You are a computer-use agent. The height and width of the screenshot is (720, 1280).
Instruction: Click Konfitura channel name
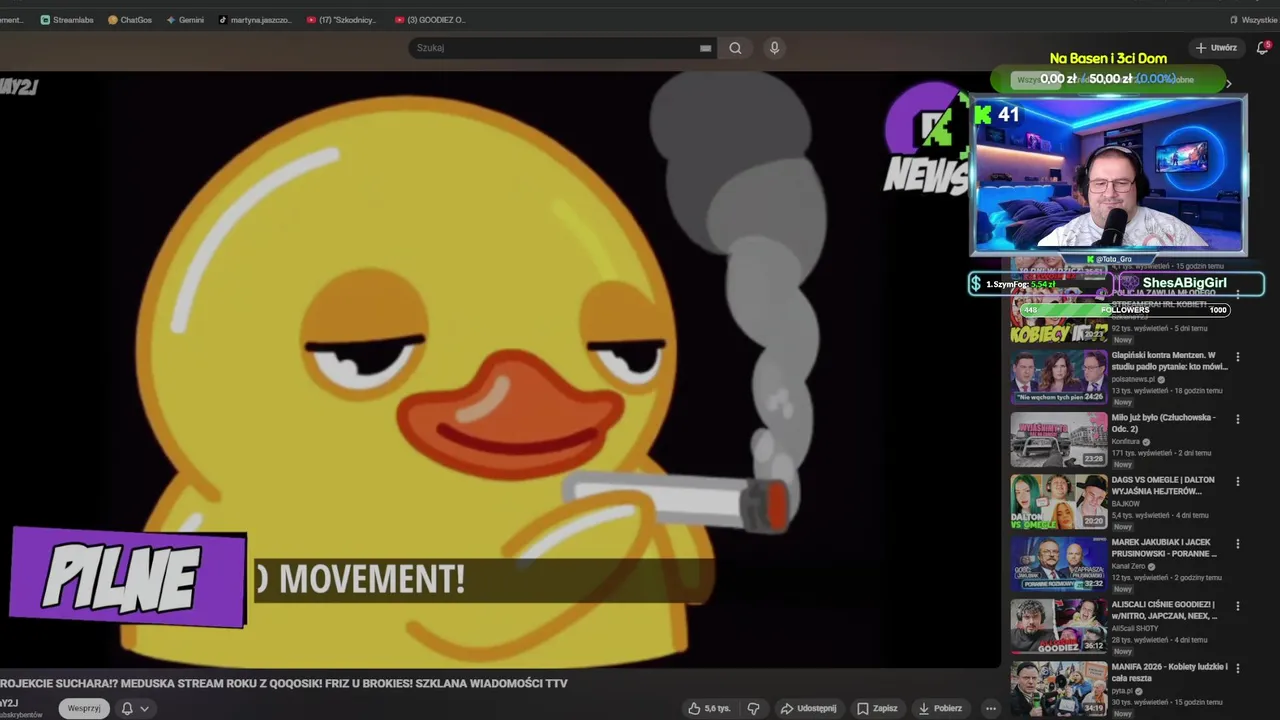click(1127, 441)
